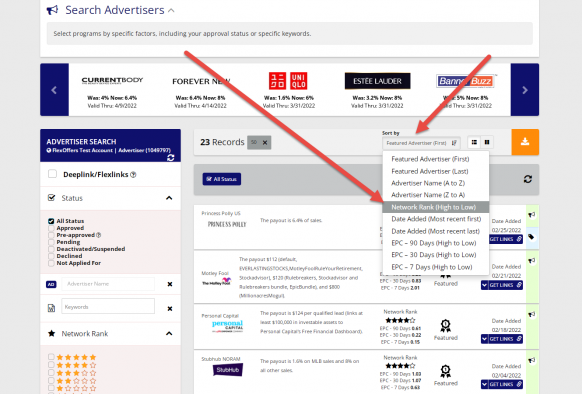Select Date Added (Most recent first) option
582x394 pixels.
(x=436, y=219)
